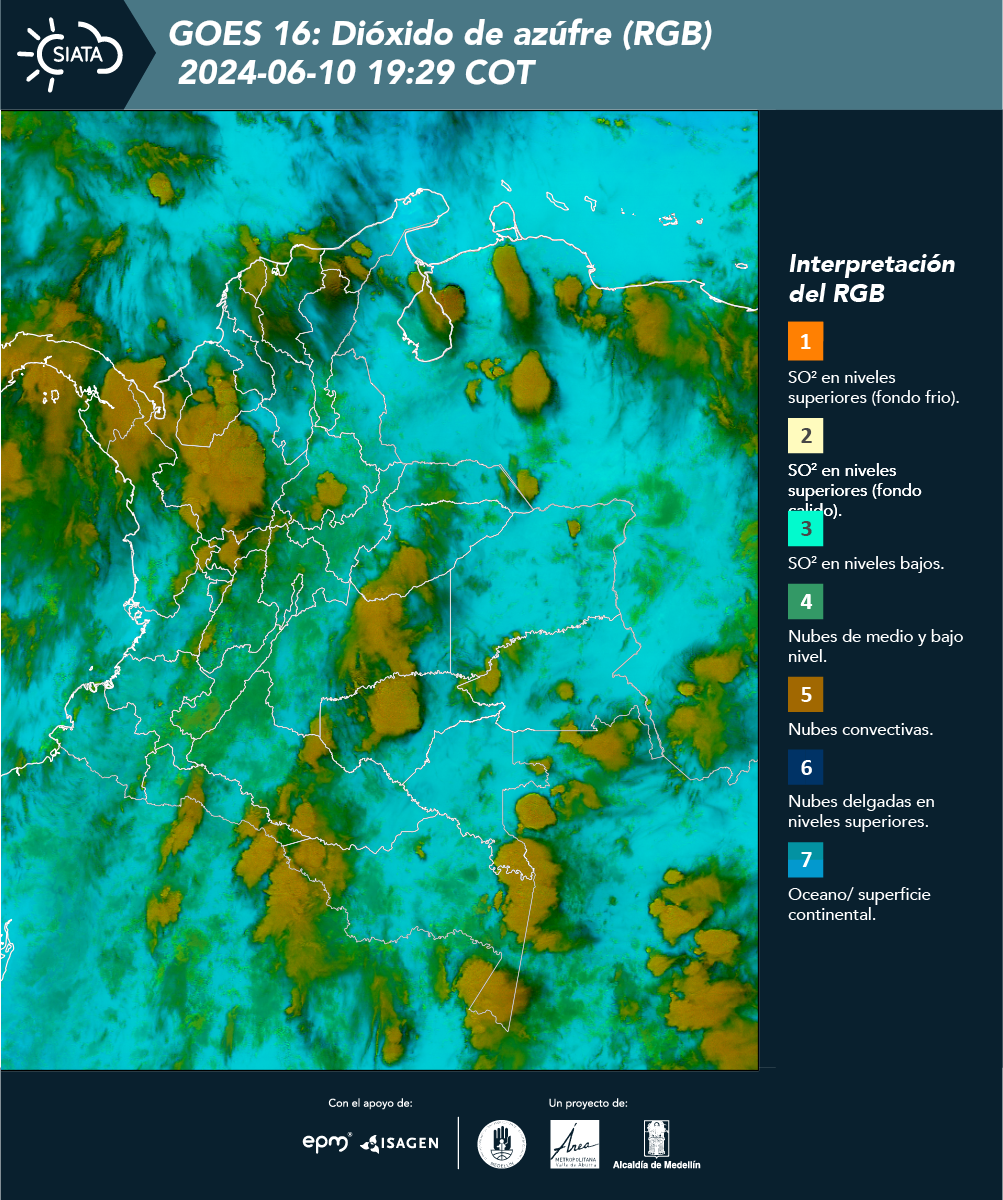Click 'SO² en niveles bajos.' label

[x=866, y=563]
